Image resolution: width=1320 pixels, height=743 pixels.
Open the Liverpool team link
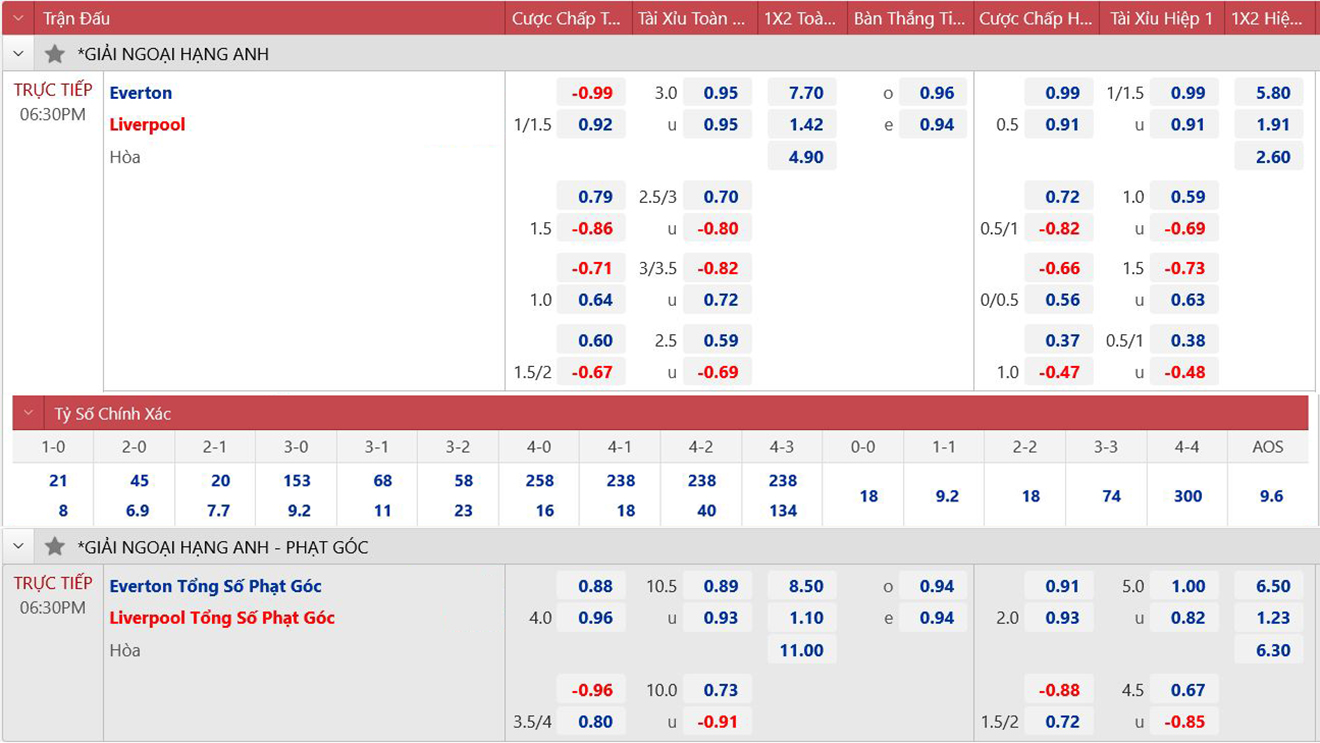pos(147,125)
